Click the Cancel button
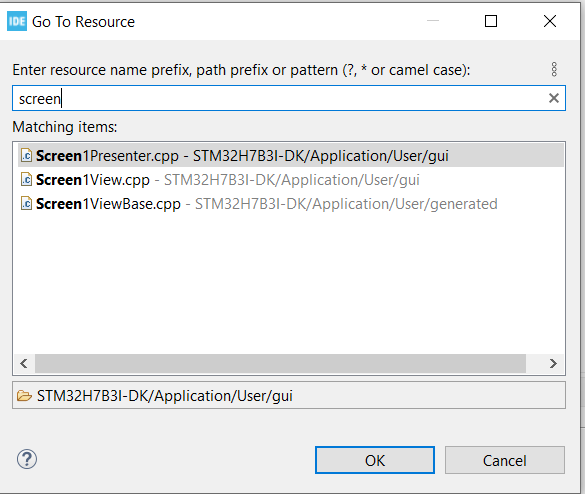This screenshot has height=494, width=585. tap(505, 460)
